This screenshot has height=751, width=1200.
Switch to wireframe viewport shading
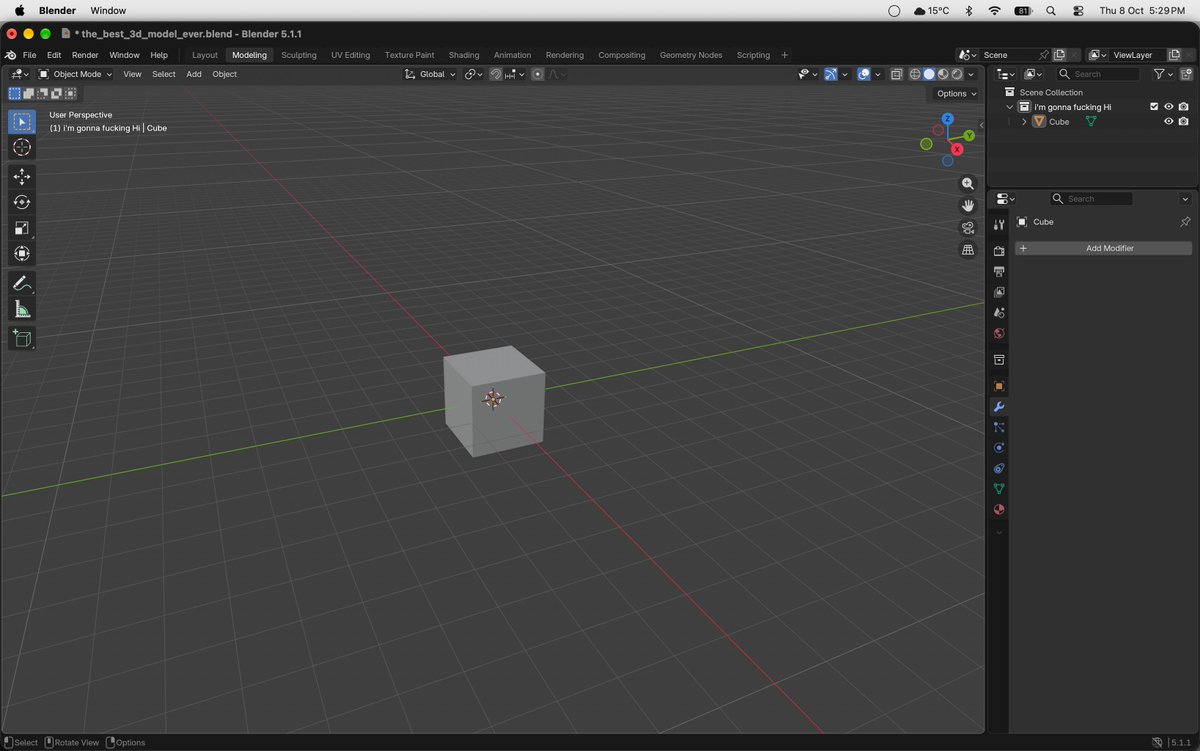tap(915, 74)
